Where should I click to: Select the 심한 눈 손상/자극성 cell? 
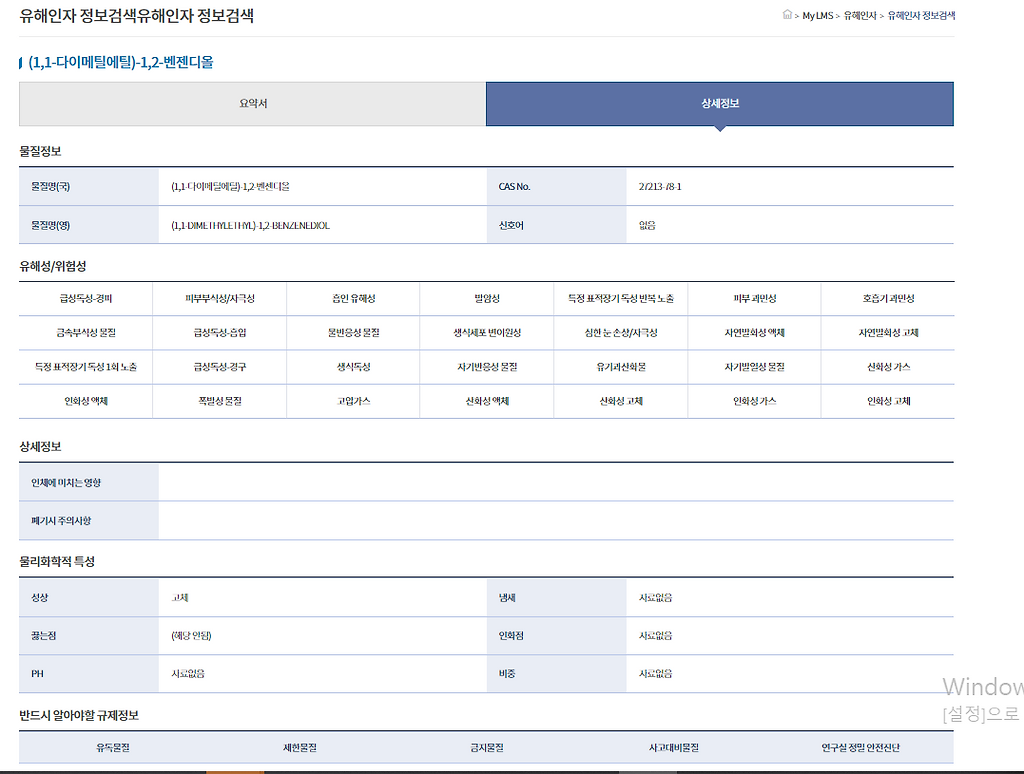[620, 332]
